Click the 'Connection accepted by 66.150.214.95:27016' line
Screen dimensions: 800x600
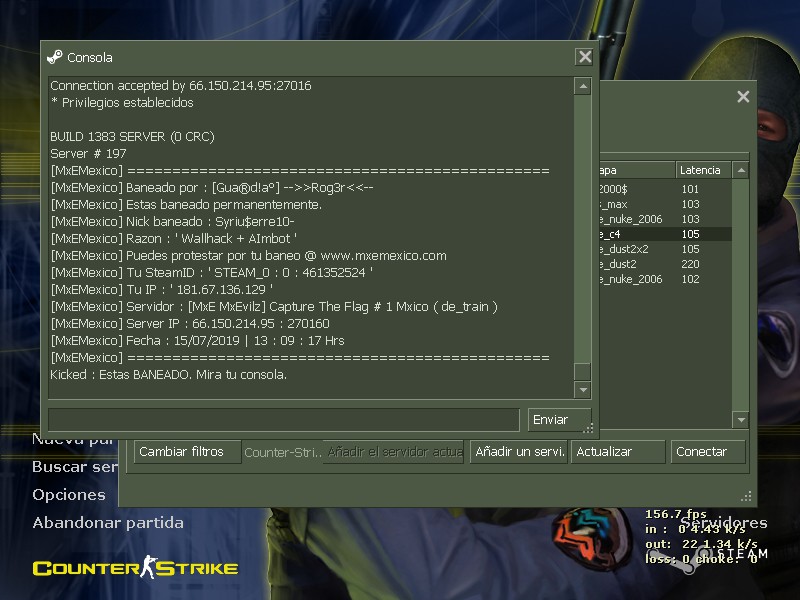(181, 86)
